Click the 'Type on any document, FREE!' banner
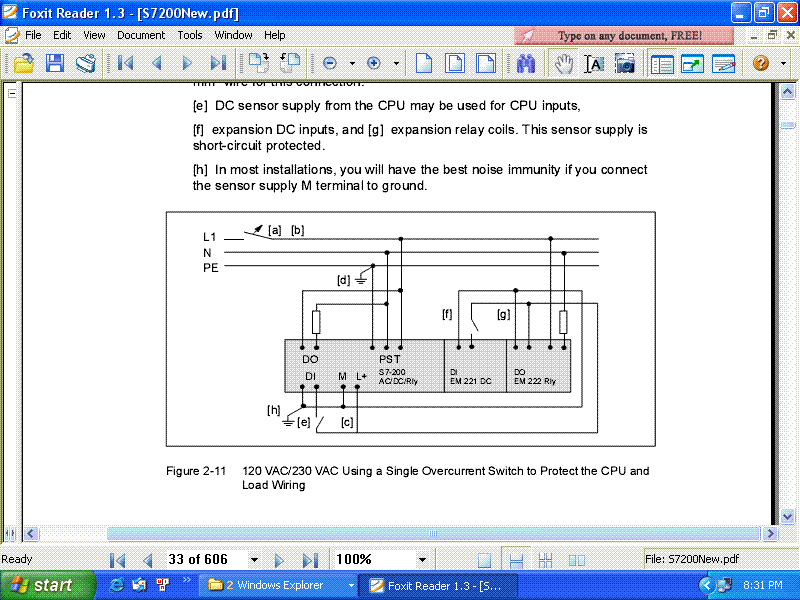 pos(623,36)
